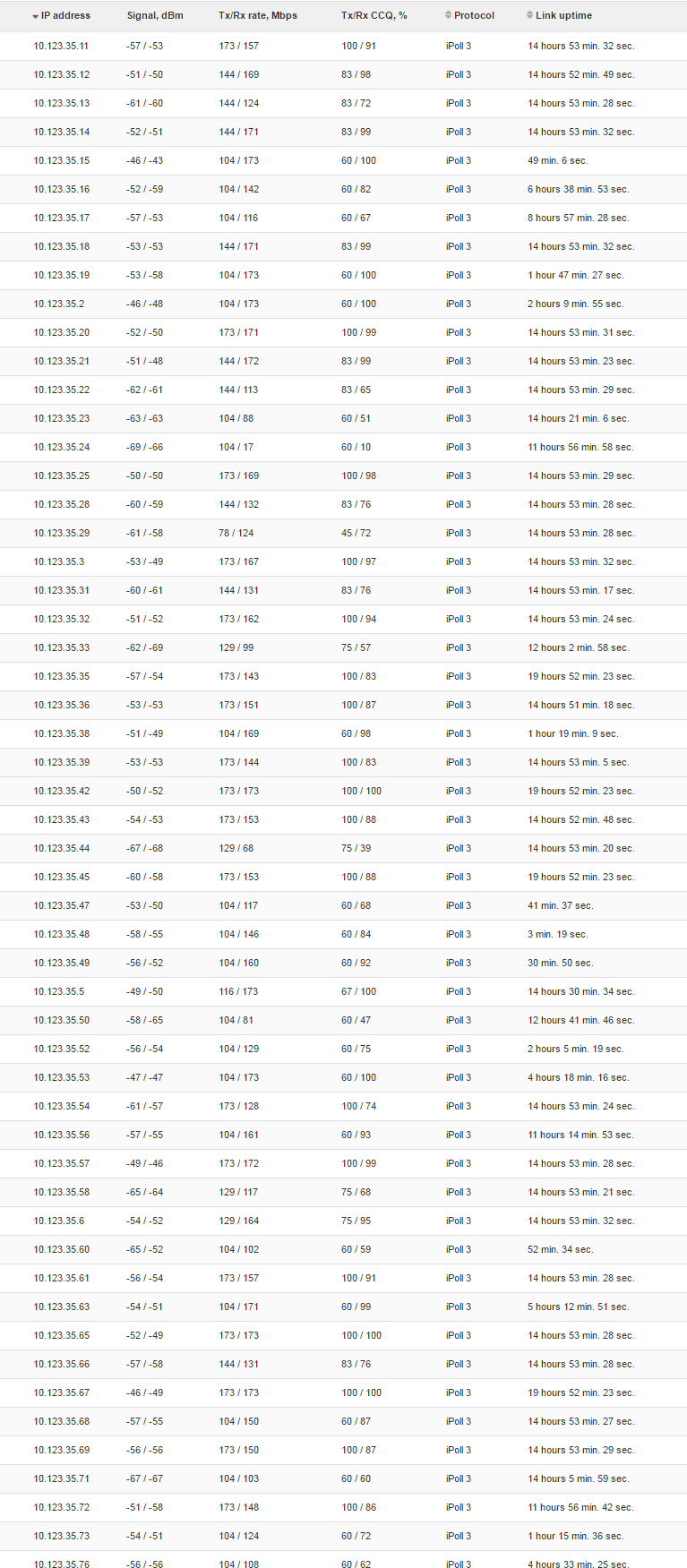This screenshot has height=1568, width=687.
Task: Click the Link uptime sort icon
Action: pos(529,15)
